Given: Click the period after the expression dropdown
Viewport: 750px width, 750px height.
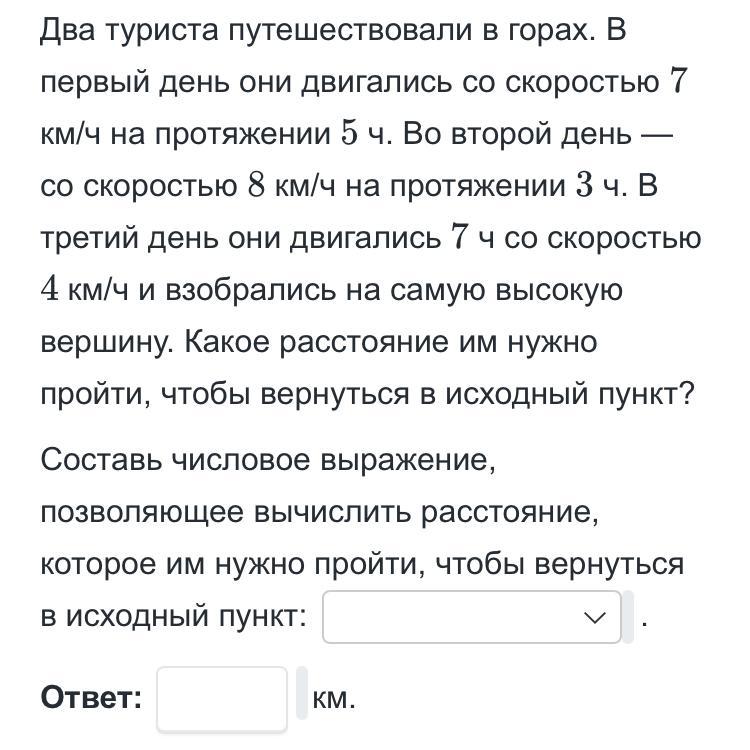Looking at the screenshot, I should [645, 624].
